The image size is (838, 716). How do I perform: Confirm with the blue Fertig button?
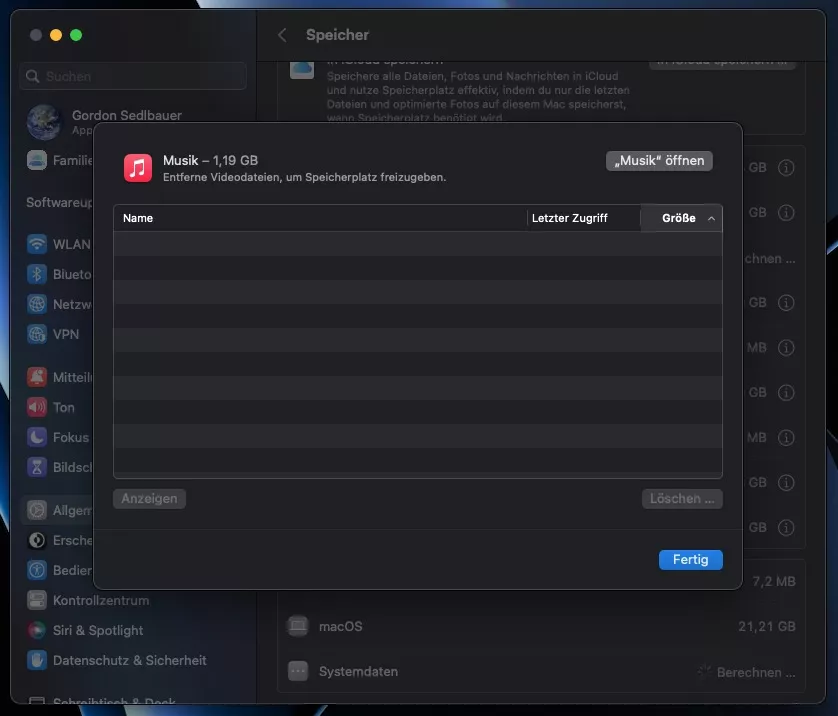point(690,560)
